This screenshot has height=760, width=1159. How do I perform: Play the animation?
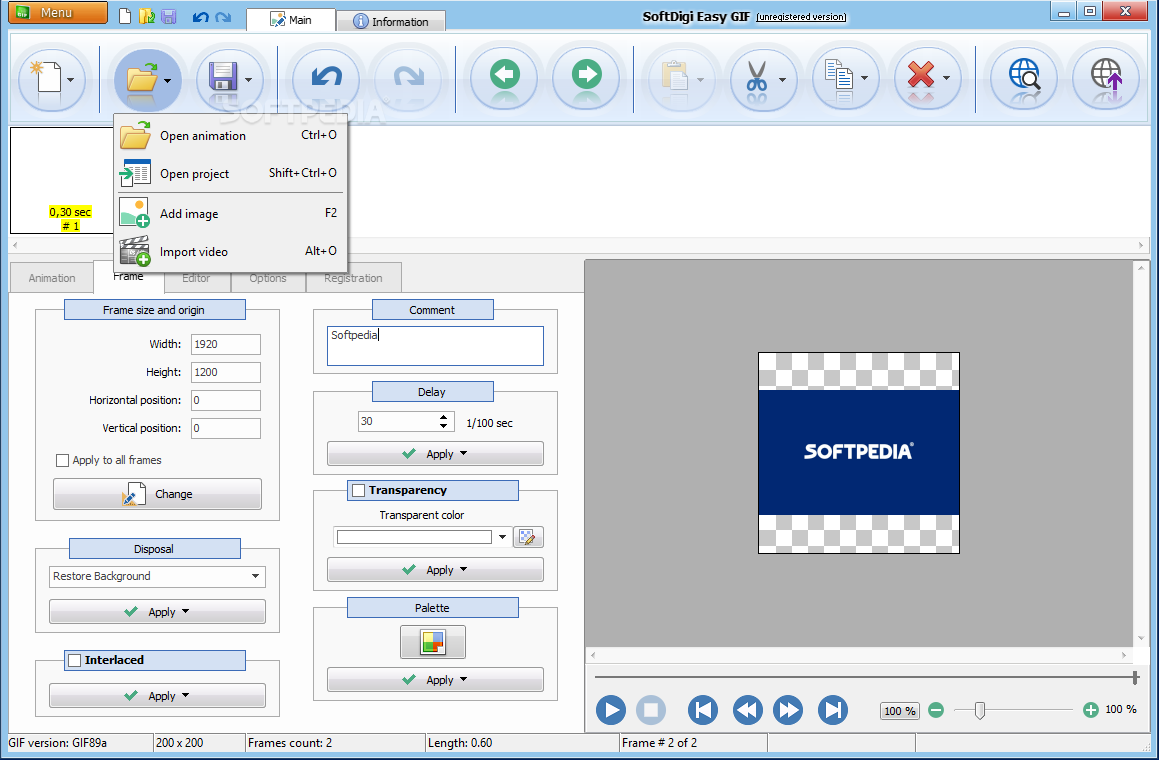click(x=611, y=710)
